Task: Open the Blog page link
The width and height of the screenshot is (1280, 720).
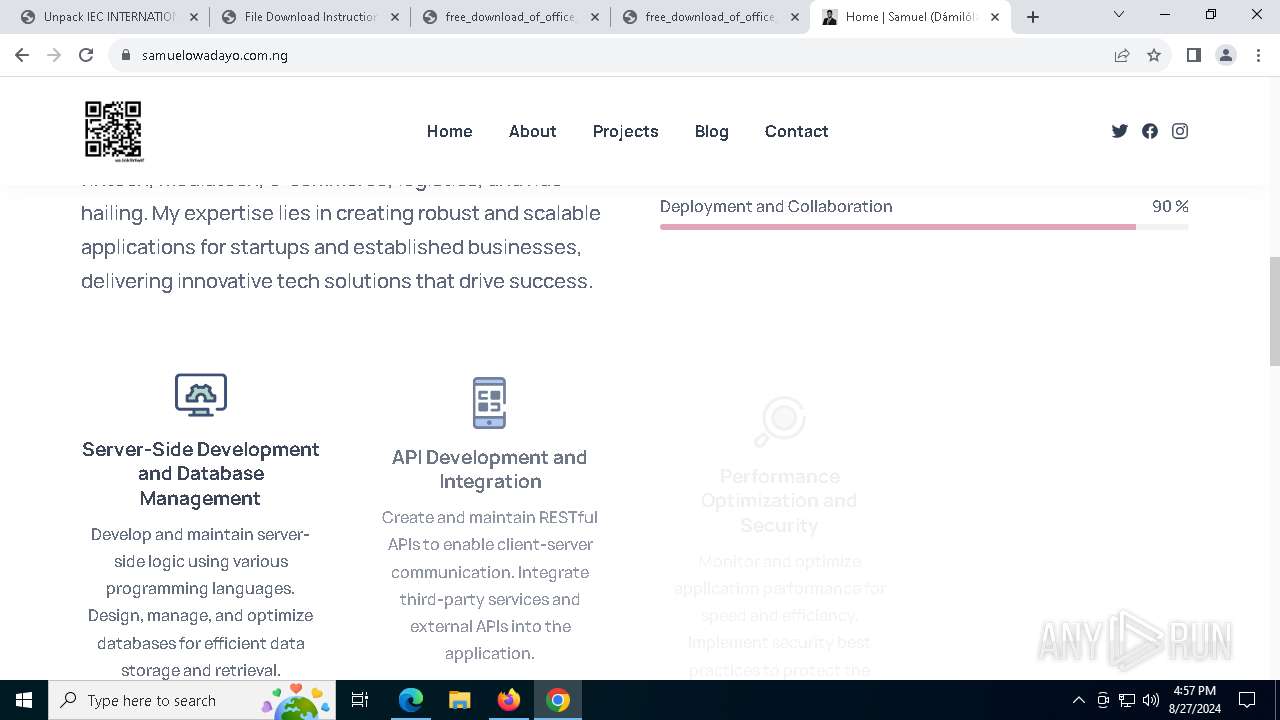Action: pyautogui.click(x=711, y=131)
